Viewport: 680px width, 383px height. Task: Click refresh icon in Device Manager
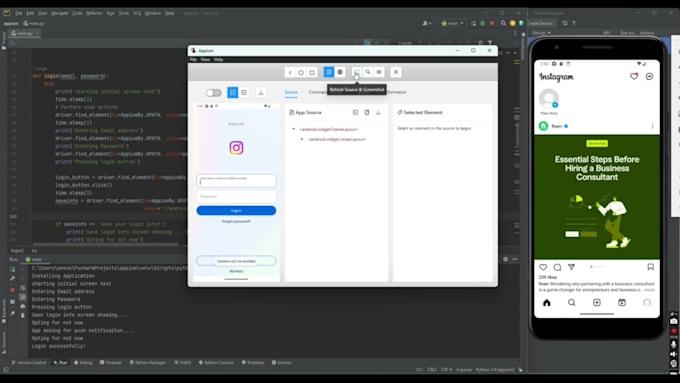click(x=565, y=23)
